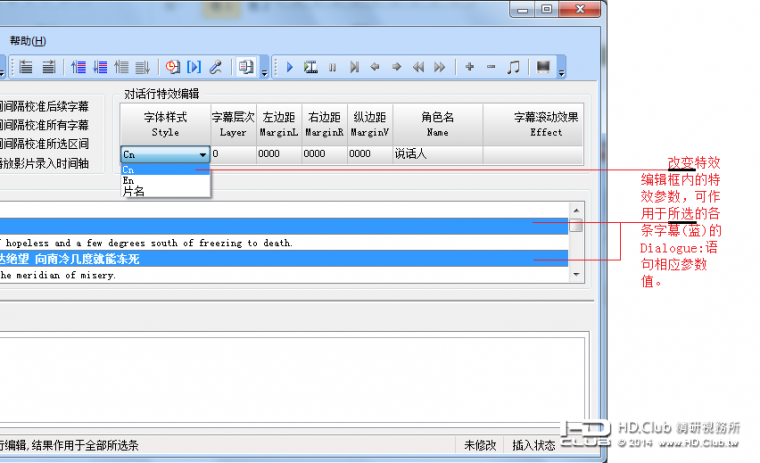This screenshot has width=760, height=463.
Task: Click the step frame forward icon
Action: [x=354, y=67]
